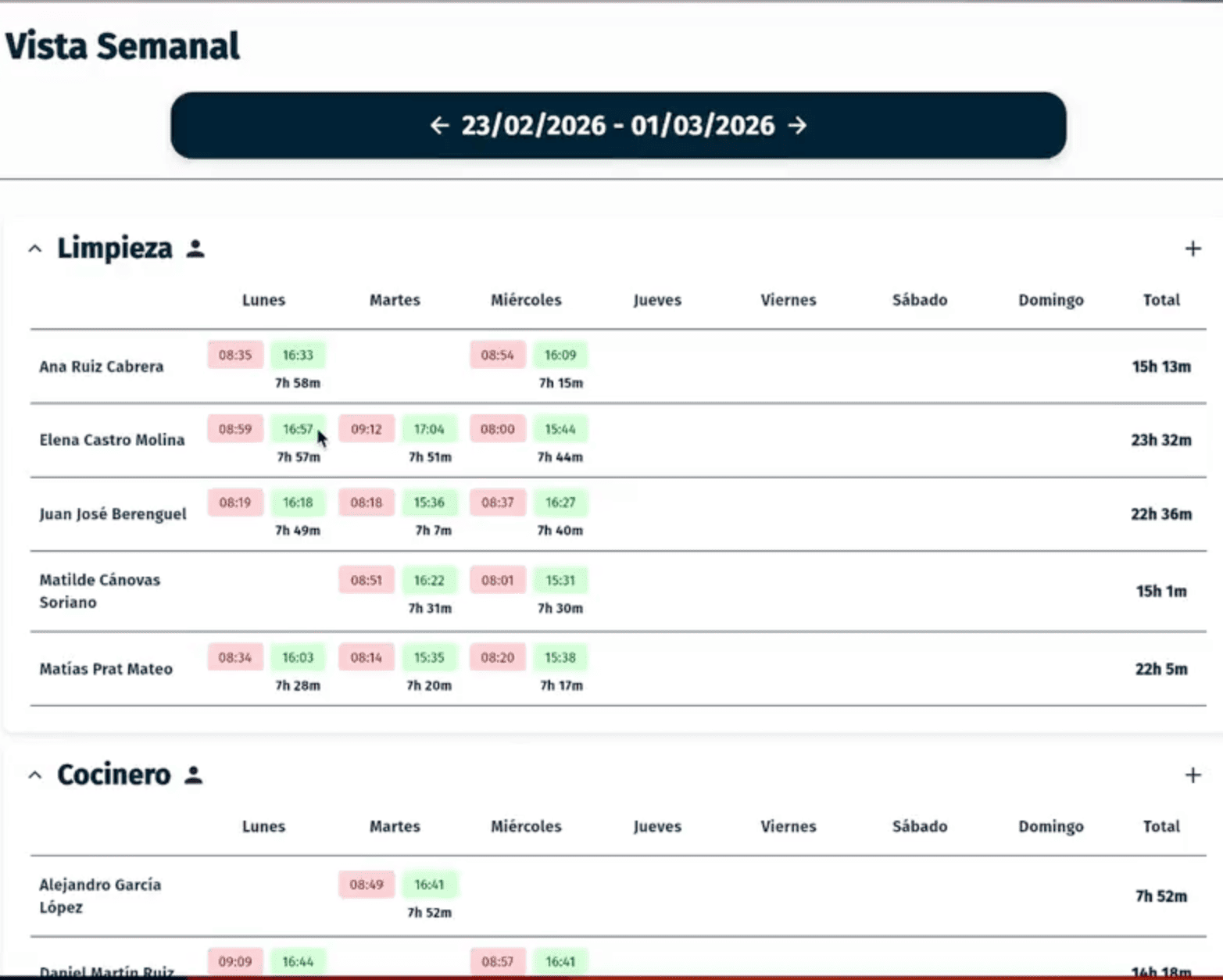The image size is (1223, 980).
Task: Go to previous week with left arrow
Action: coord(439,125)
